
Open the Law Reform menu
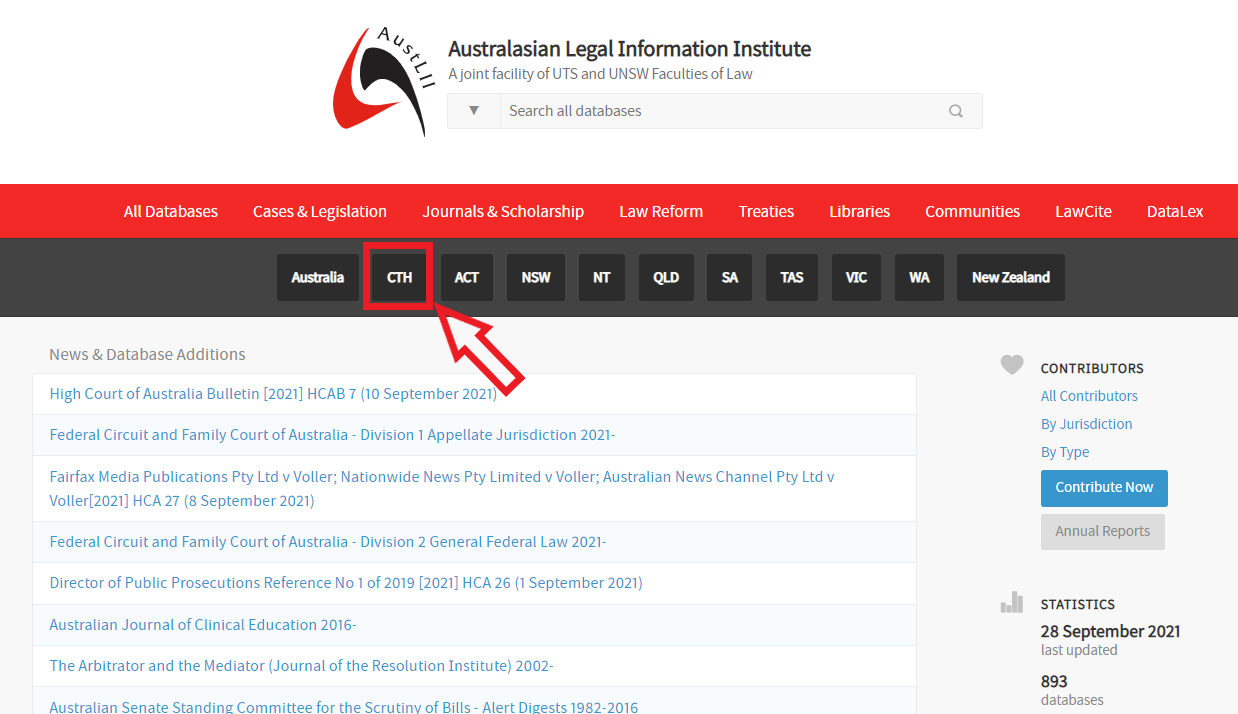[x=661, y=211]
